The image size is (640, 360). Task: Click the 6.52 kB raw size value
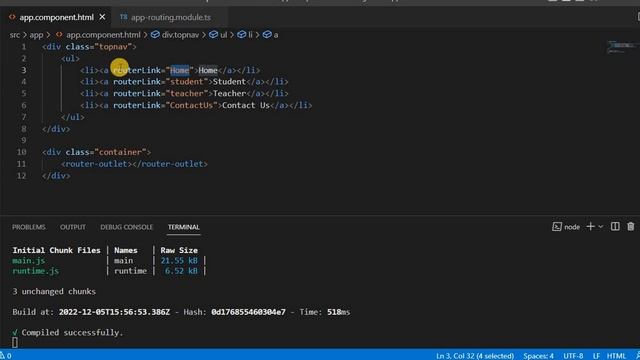(181, 271)
